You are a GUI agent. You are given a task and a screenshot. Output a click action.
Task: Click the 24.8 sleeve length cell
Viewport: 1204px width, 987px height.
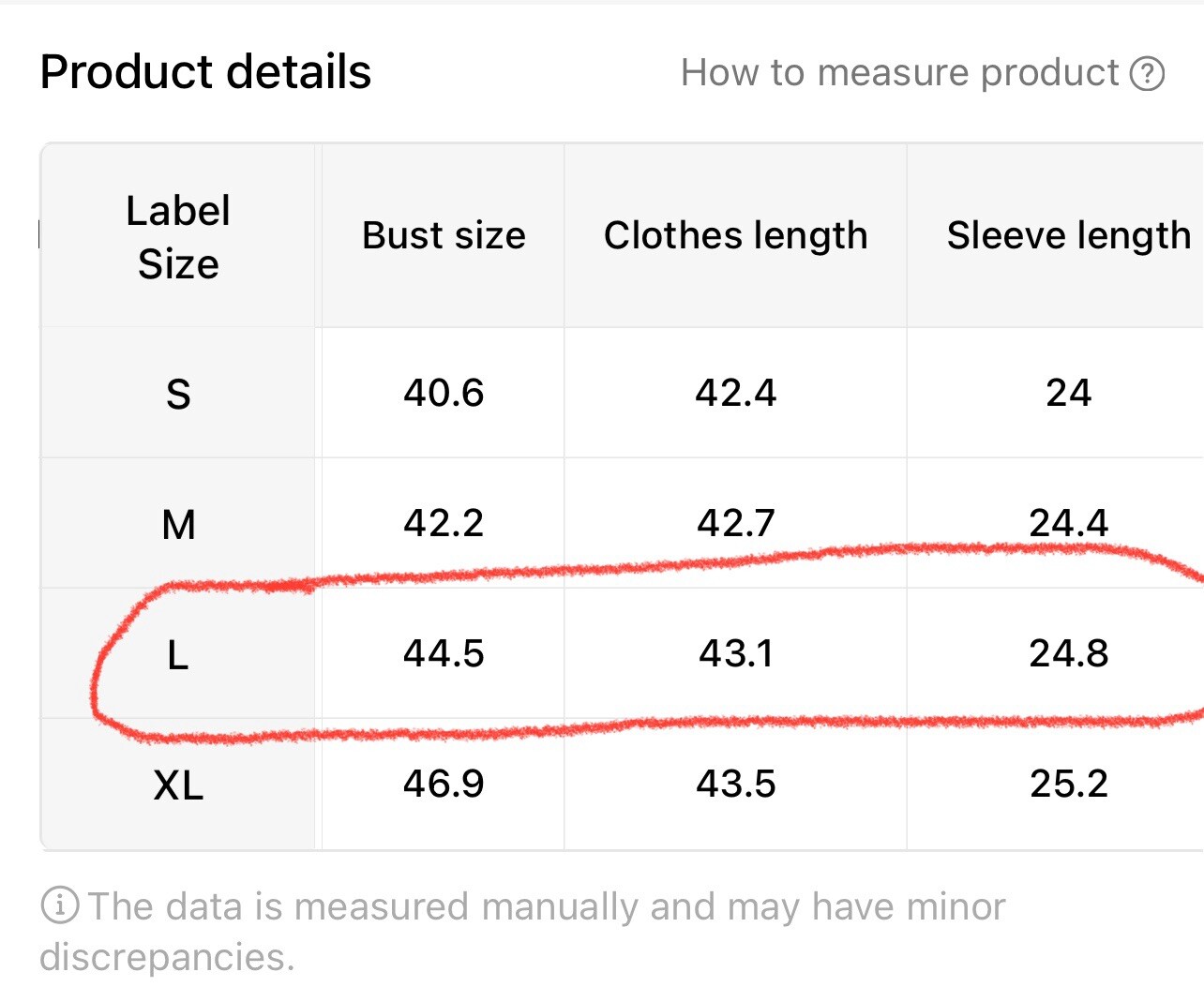[x=1069, y=653]
